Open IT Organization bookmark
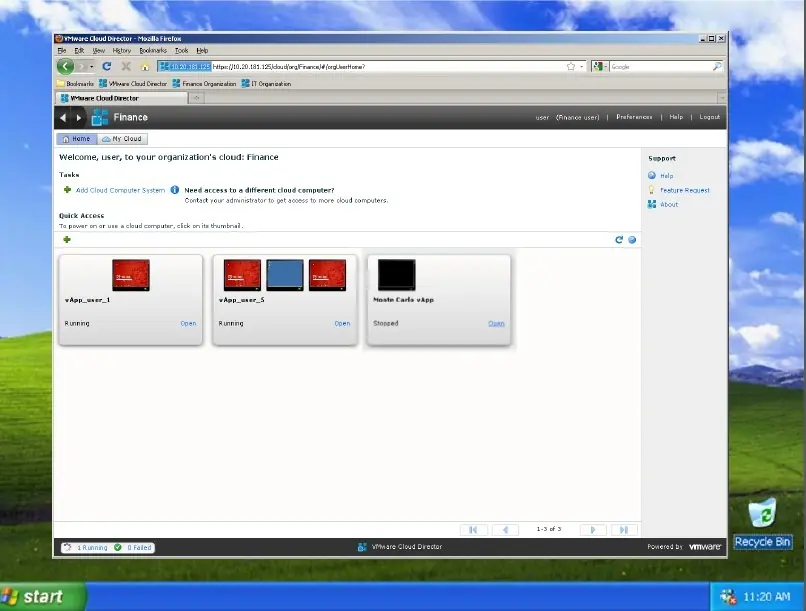This screenshot has height=611, width=806. (x=266, y=83)
